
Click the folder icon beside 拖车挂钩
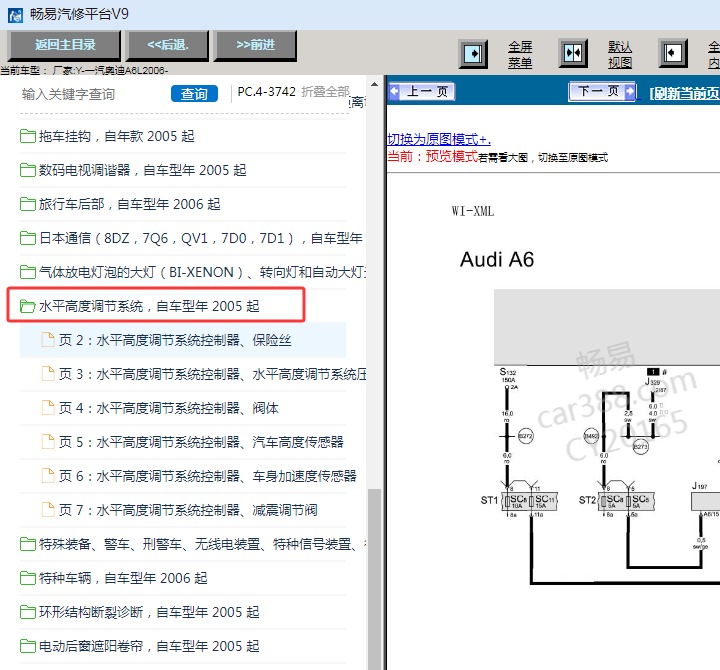tap(28, 136)
